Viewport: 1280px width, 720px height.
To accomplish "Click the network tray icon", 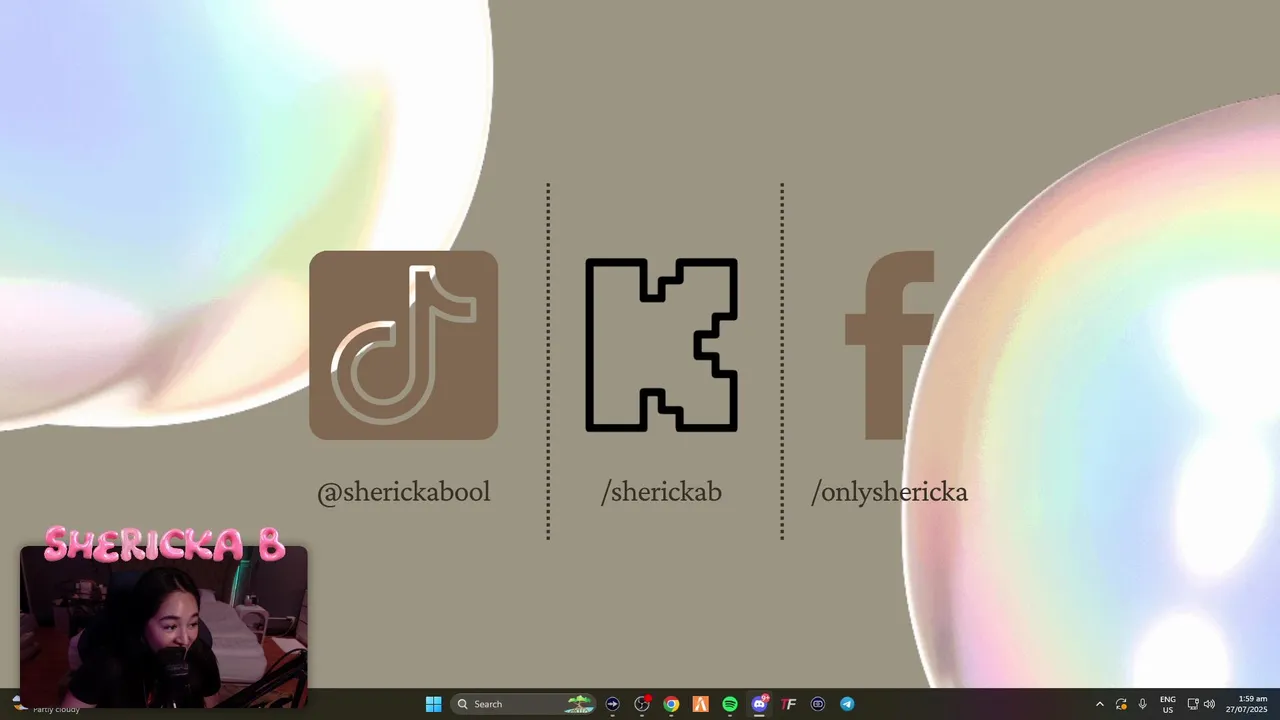I will point(1193,704).
